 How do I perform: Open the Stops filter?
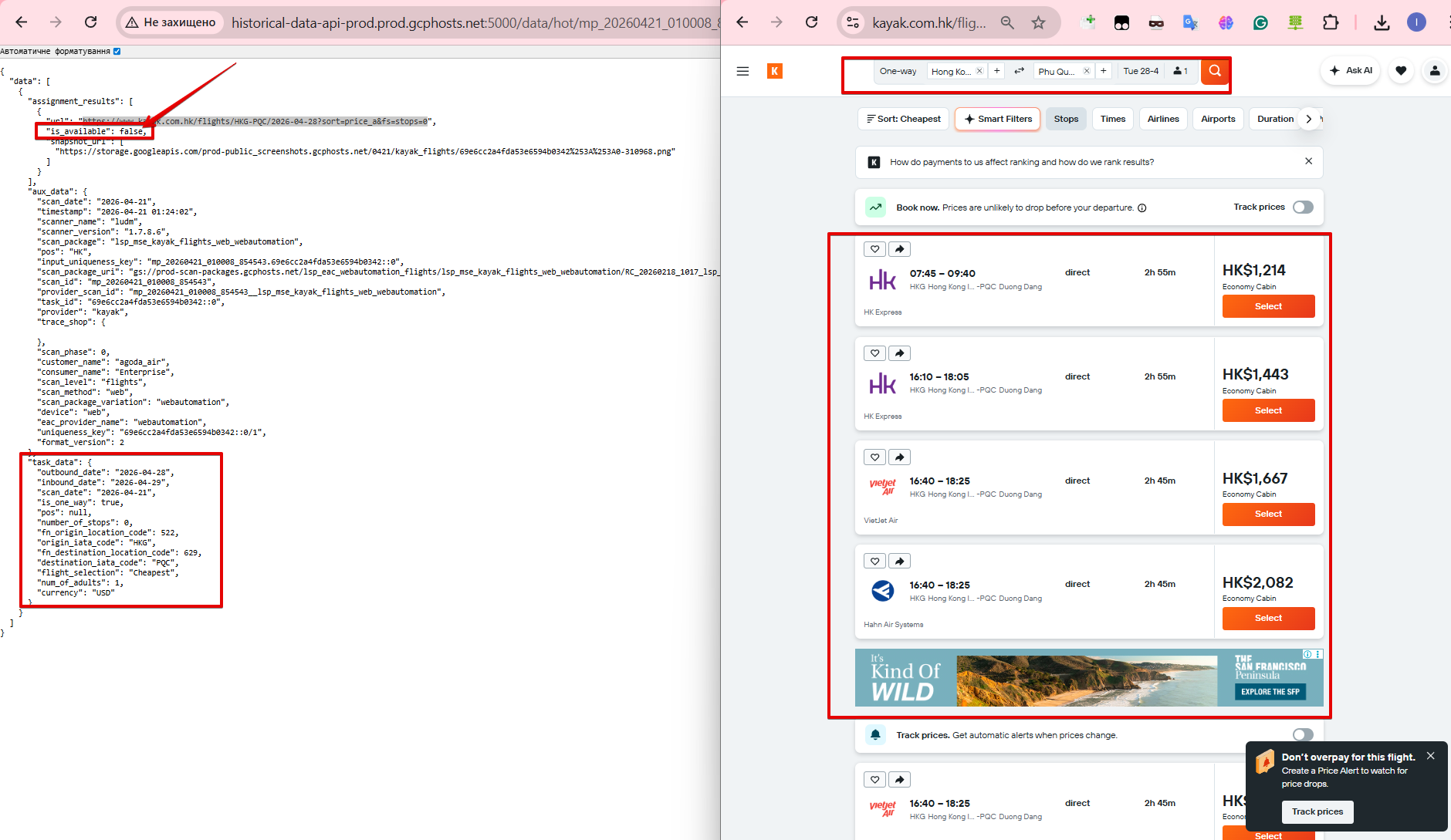(x=1066, y=119)
